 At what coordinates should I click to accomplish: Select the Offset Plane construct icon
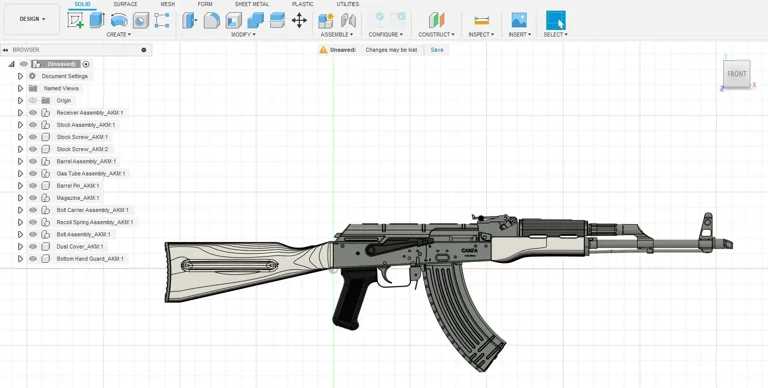click(x=436, y=20)
